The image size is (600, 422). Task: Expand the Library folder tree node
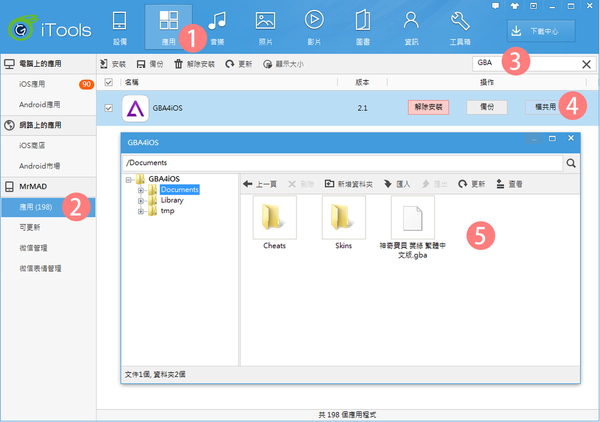[x=141, y=200]
